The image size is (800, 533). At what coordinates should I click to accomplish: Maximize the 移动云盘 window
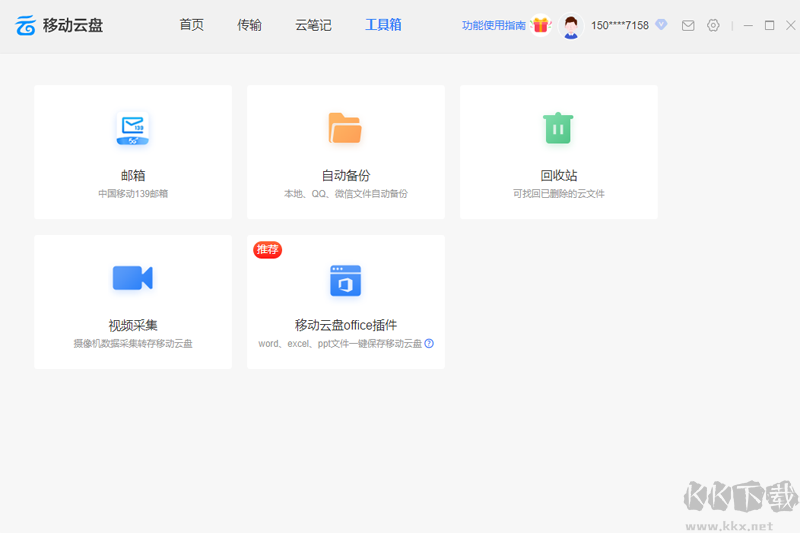pos(769,25)
